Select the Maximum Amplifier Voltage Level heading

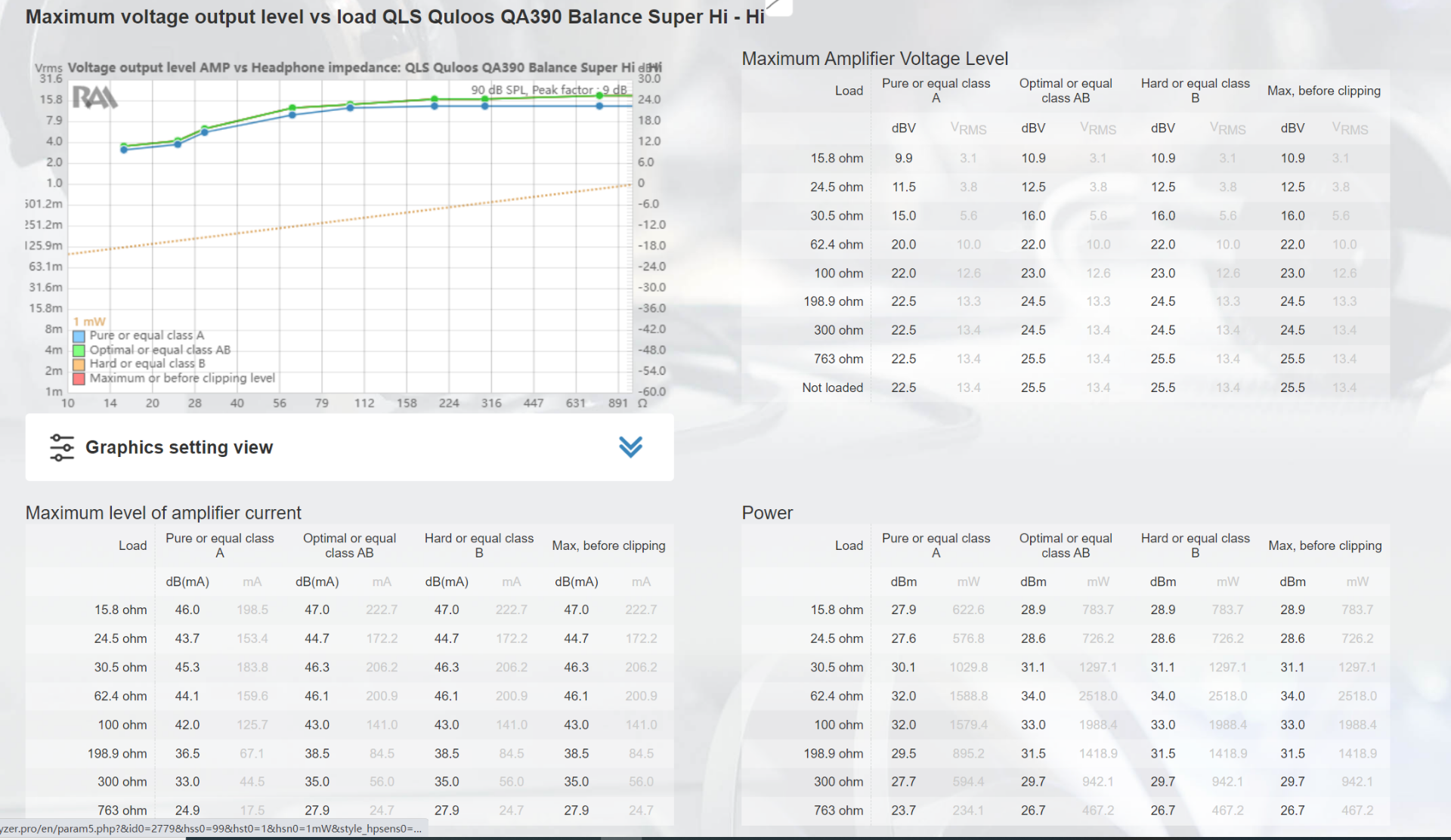click(x=874, y=59)
